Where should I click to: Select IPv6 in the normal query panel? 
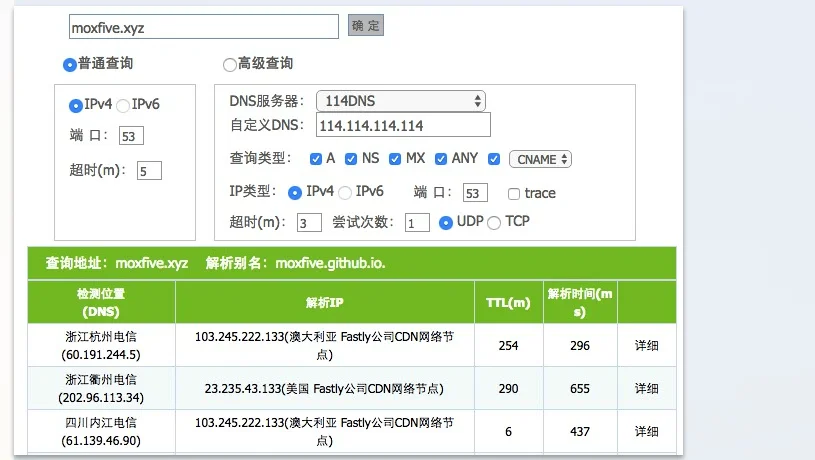click(x=123, y=106)
